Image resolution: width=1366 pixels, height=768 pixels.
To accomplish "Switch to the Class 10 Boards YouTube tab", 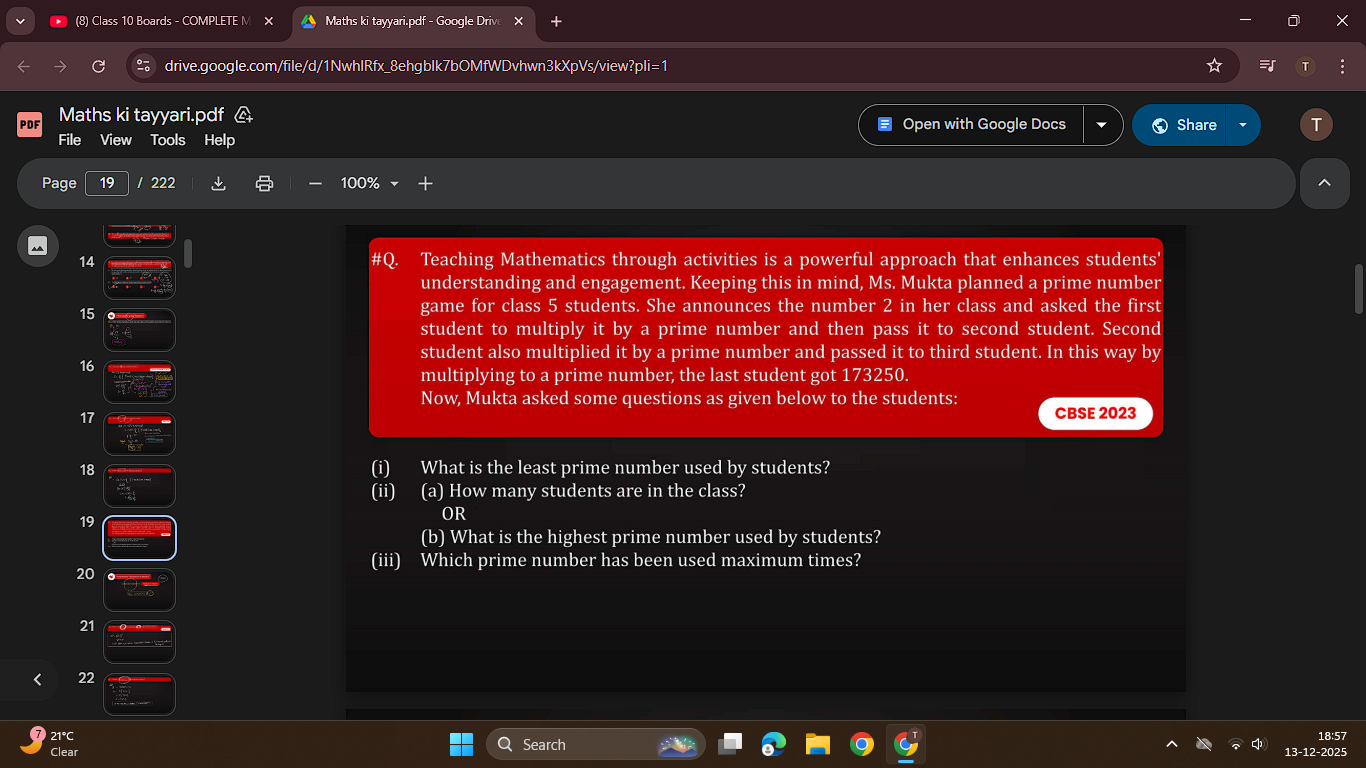I will tap(155, 21).
